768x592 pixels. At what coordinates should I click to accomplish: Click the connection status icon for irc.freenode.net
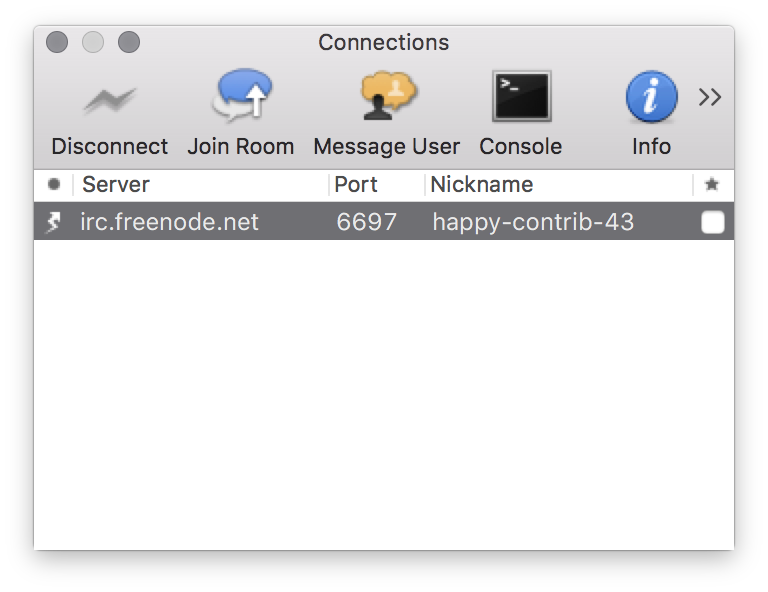[54, 222]
